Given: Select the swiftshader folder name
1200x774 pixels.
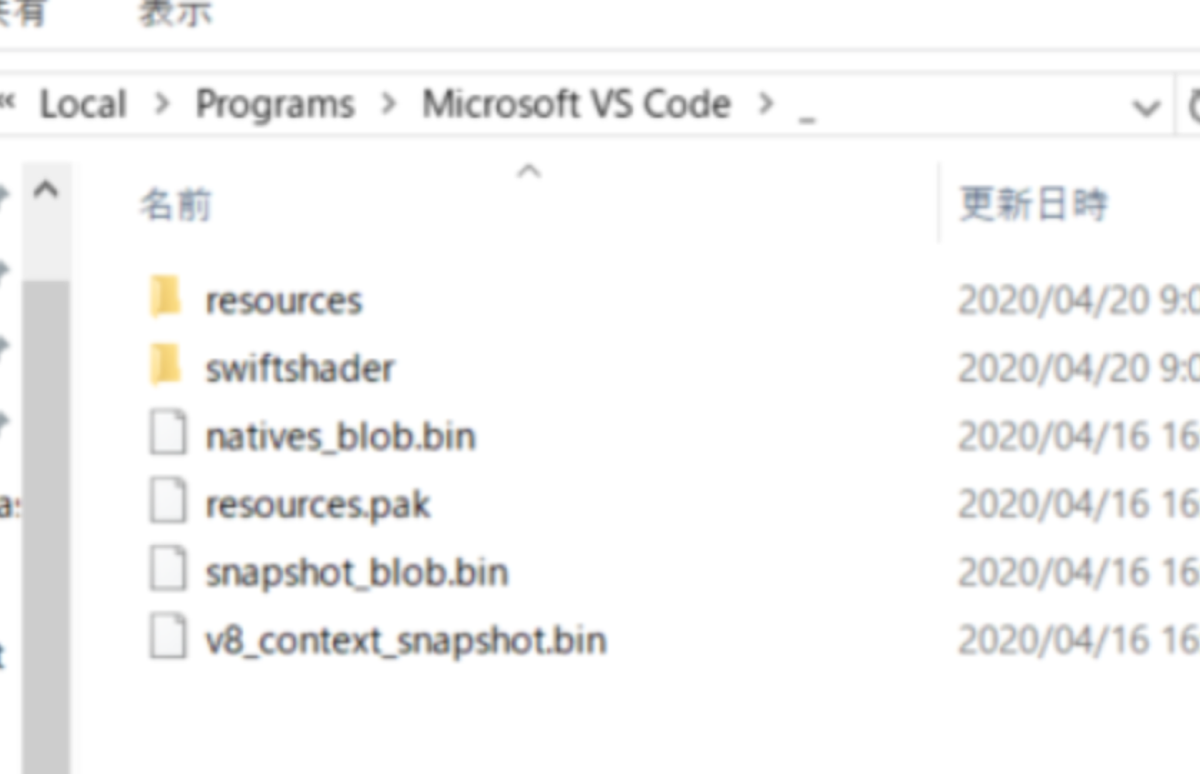Looking at the screenshot, I should [300, 368].
